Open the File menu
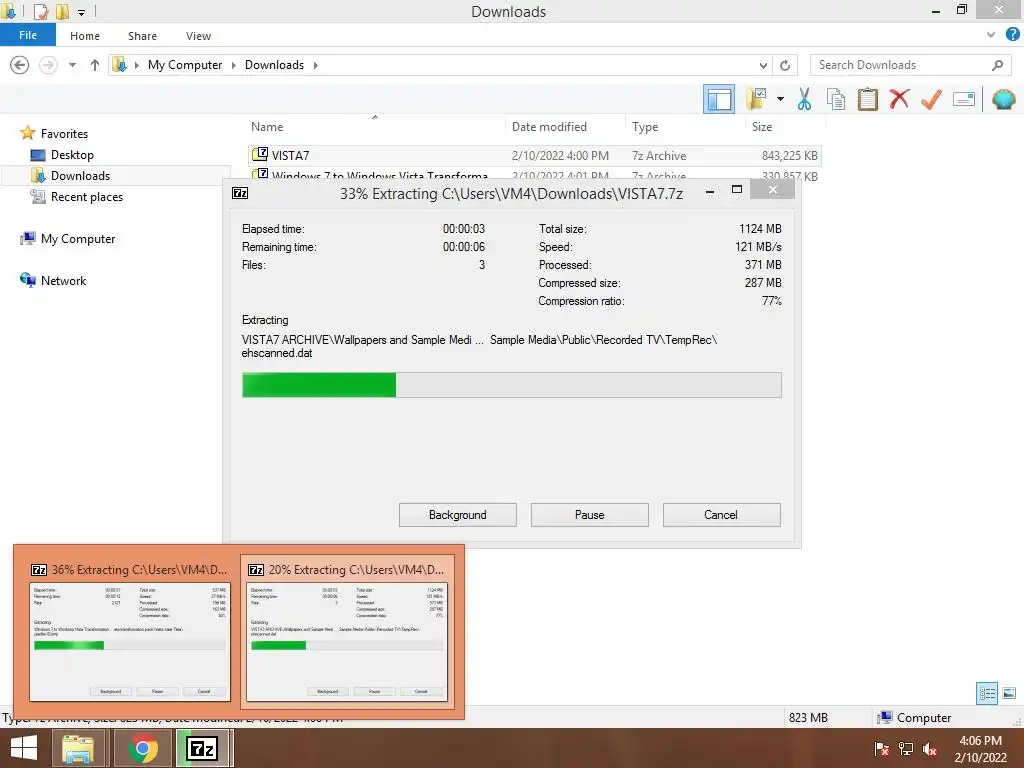Screen dimensions: 1024x768 27,35
